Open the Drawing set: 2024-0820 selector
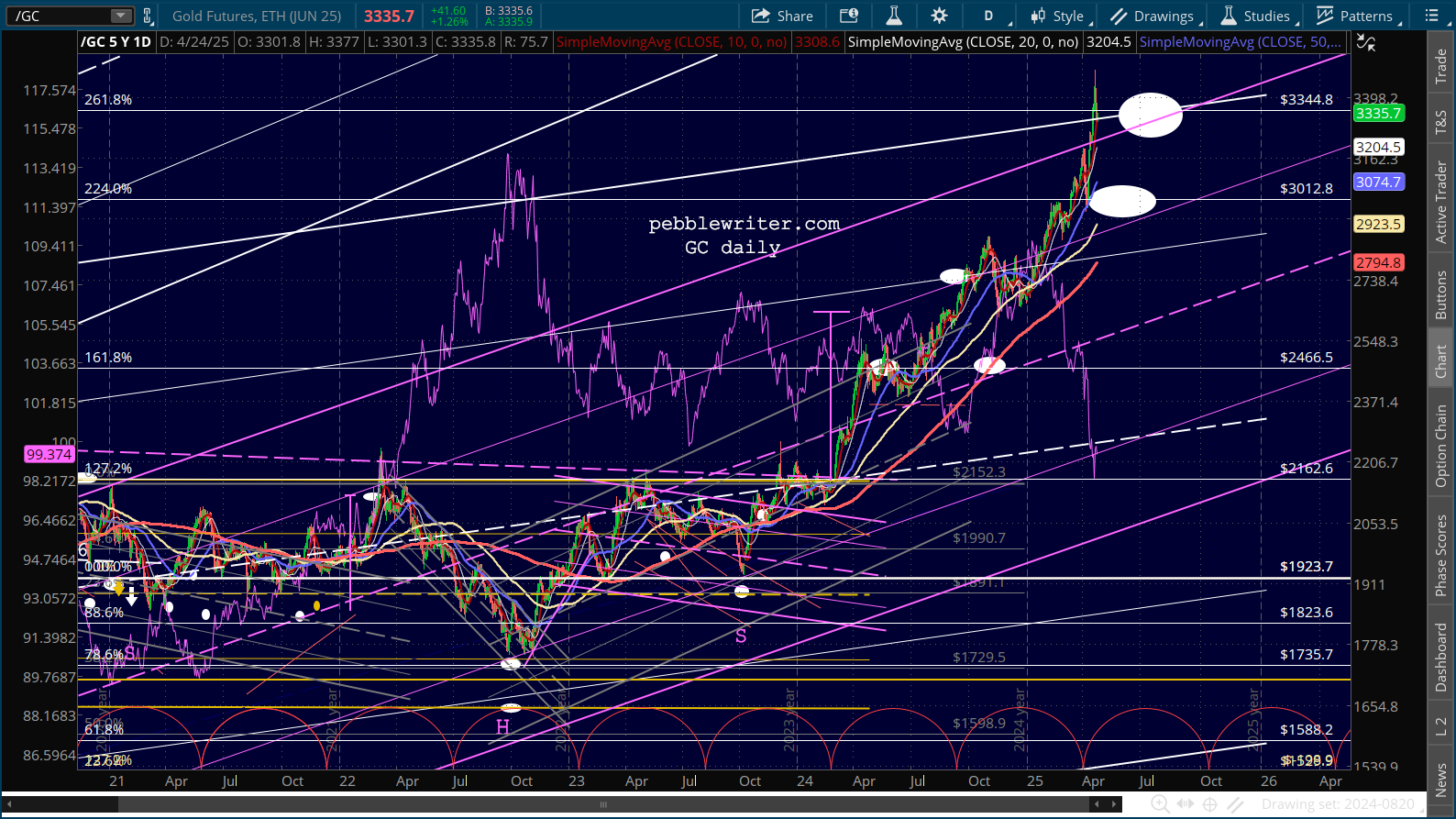Image resolution: width=1456 pixels, height=819 pixels. tap(1338, 804)
